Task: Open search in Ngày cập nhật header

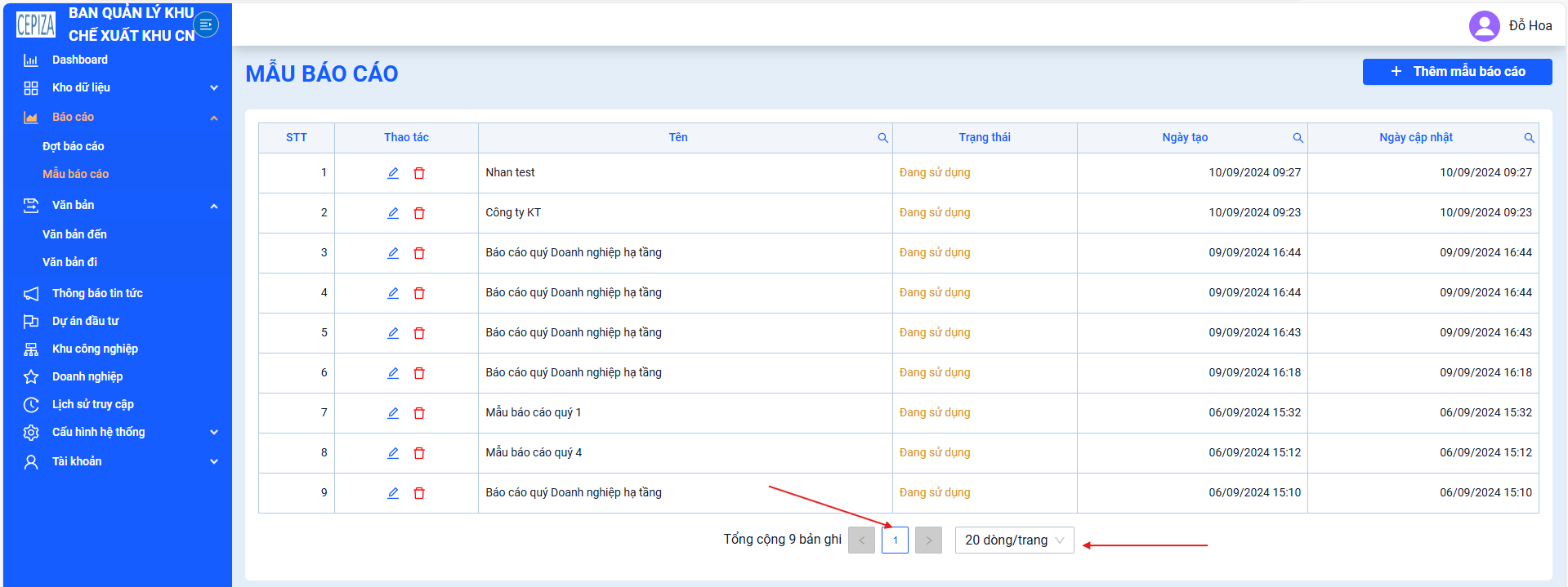Action: pos(1529,138)
